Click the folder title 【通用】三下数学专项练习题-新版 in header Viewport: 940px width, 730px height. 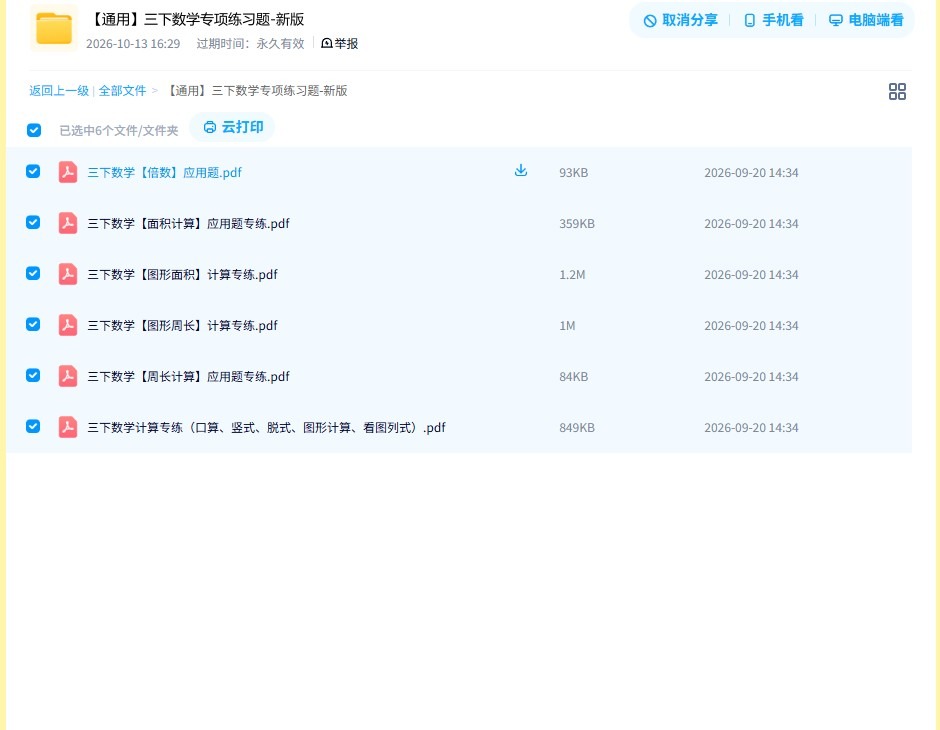click(195, 20)
